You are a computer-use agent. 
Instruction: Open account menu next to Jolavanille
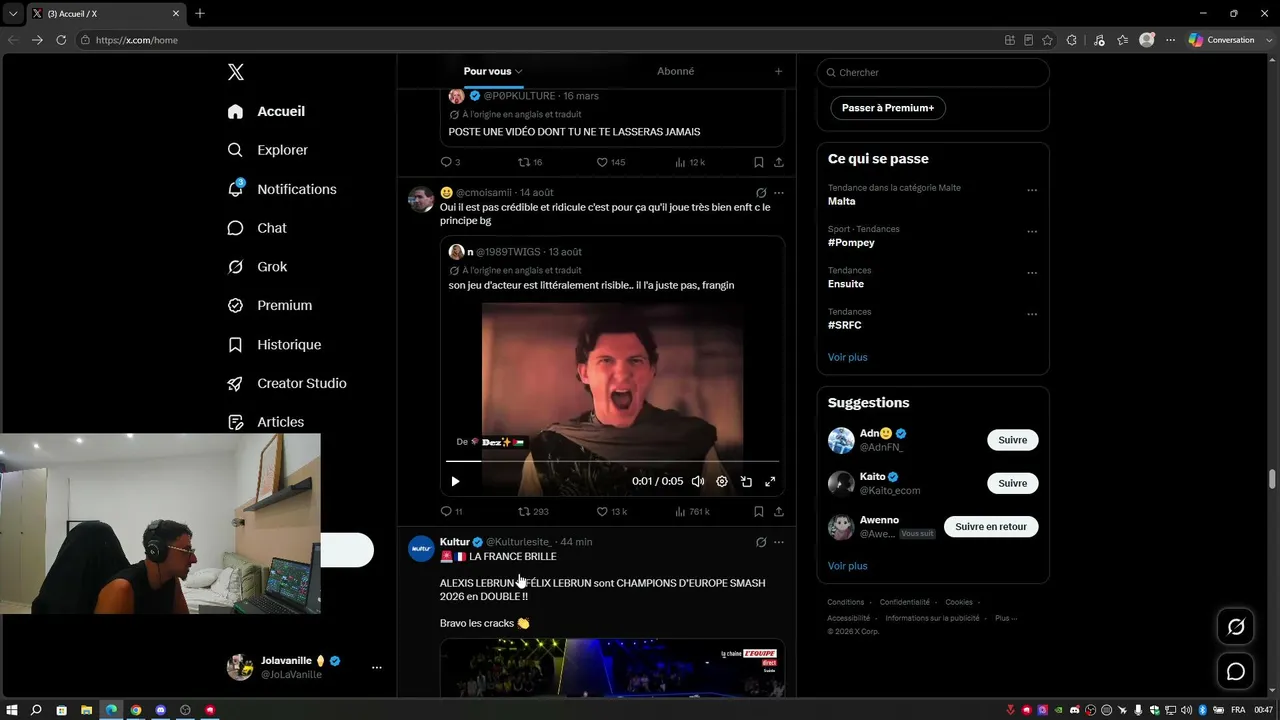377,667
